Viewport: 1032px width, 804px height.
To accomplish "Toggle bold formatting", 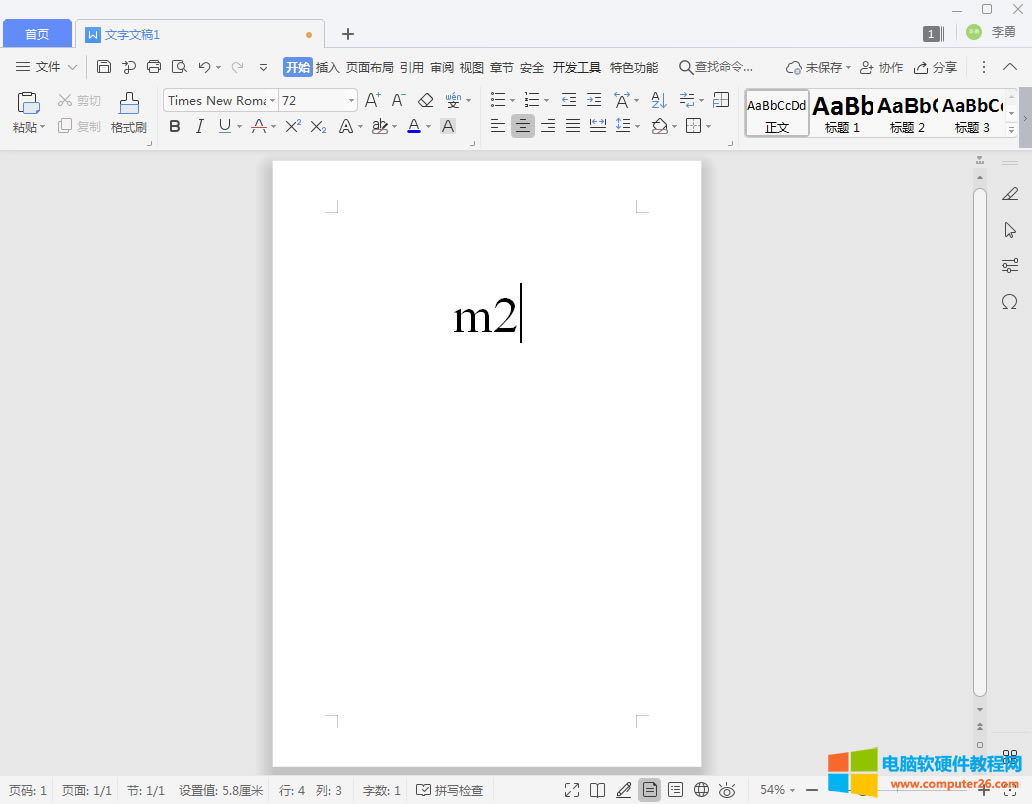I will click(175, 126).
